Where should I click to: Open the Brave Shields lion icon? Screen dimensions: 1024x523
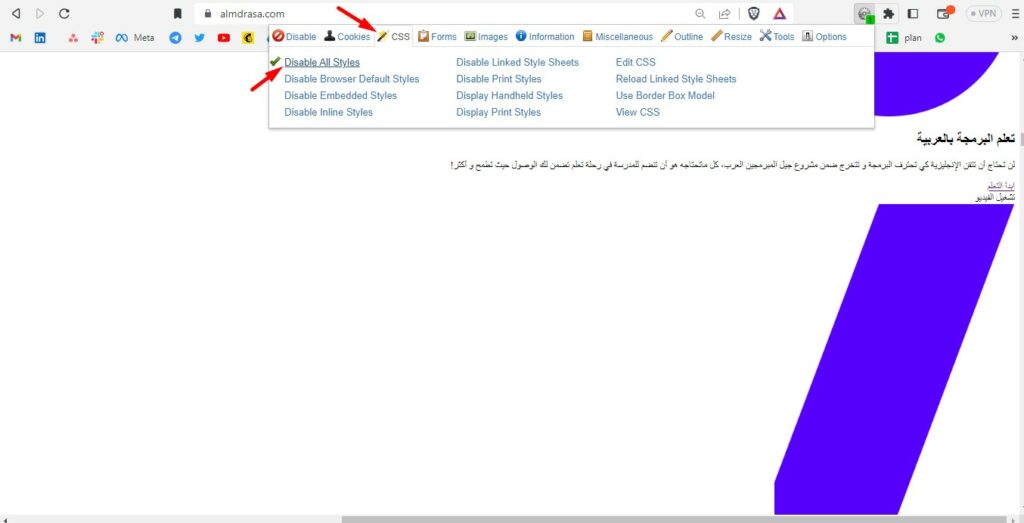pyautogui.click(x=754, y=13)
